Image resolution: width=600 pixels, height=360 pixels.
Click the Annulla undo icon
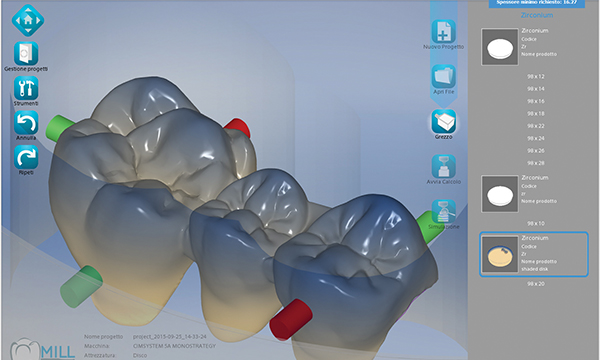[26, 123]
